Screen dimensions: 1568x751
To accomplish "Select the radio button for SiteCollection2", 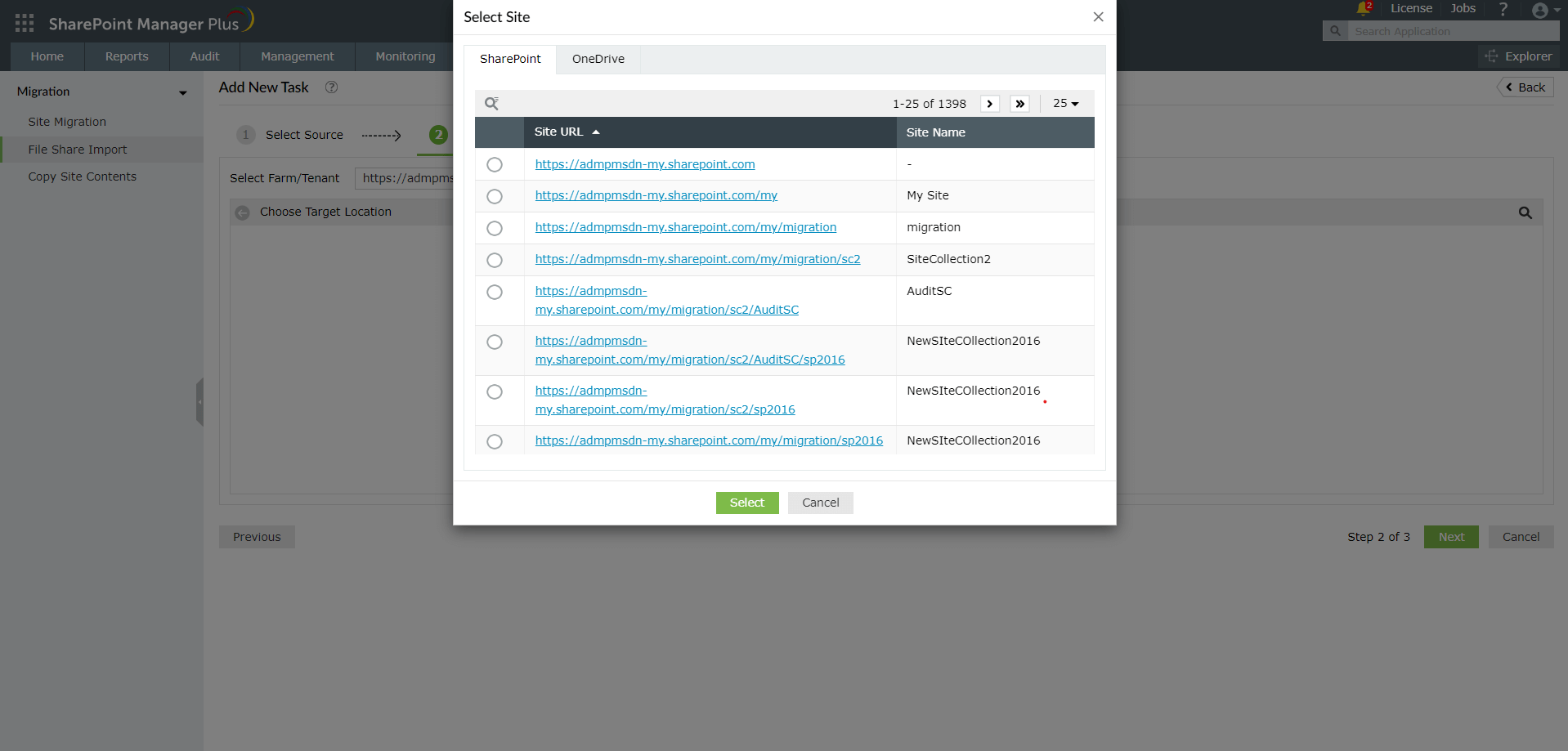I will tap(494, 260).
